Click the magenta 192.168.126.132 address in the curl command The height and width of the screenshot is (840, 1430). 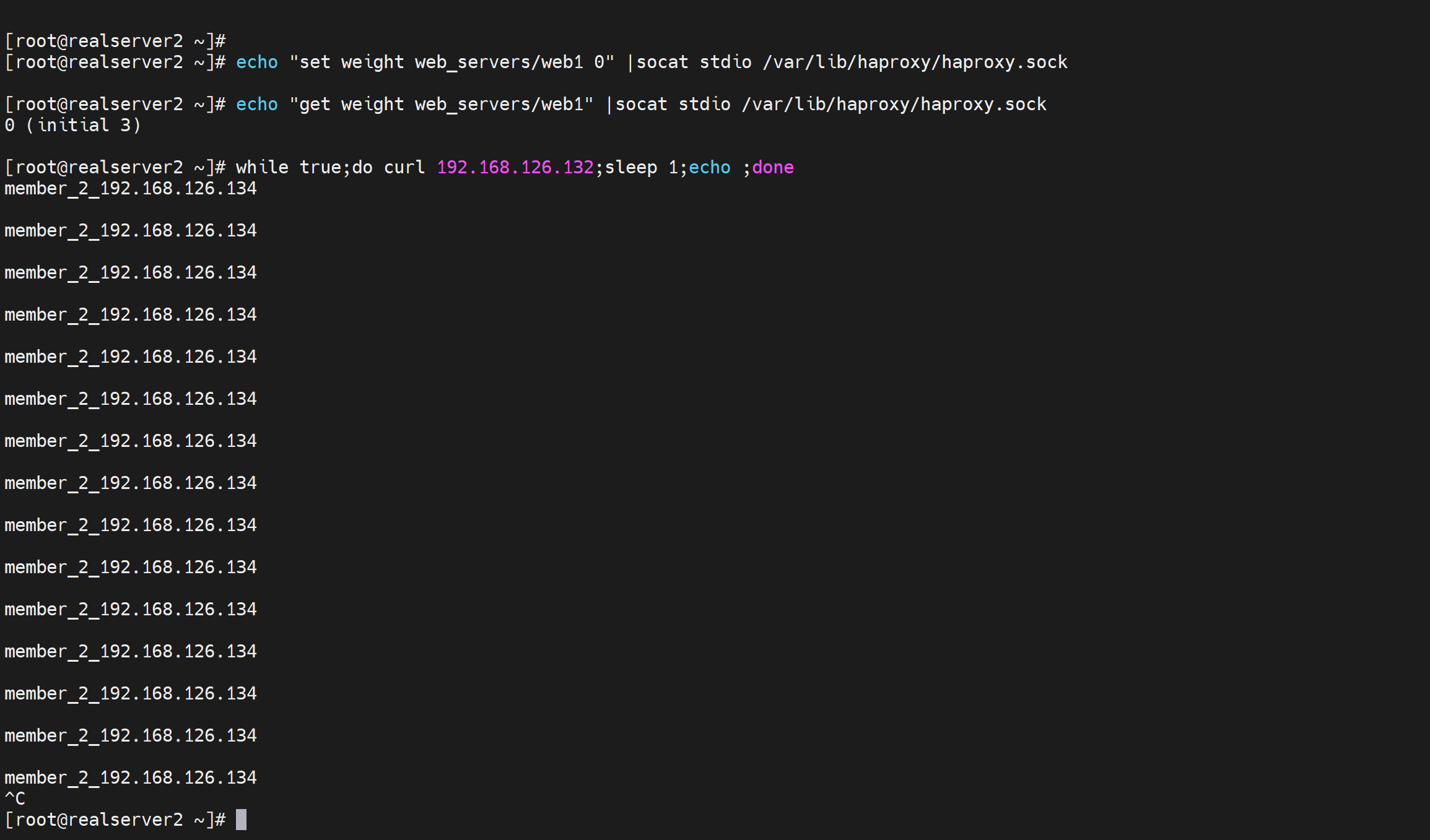pos(515,167)
